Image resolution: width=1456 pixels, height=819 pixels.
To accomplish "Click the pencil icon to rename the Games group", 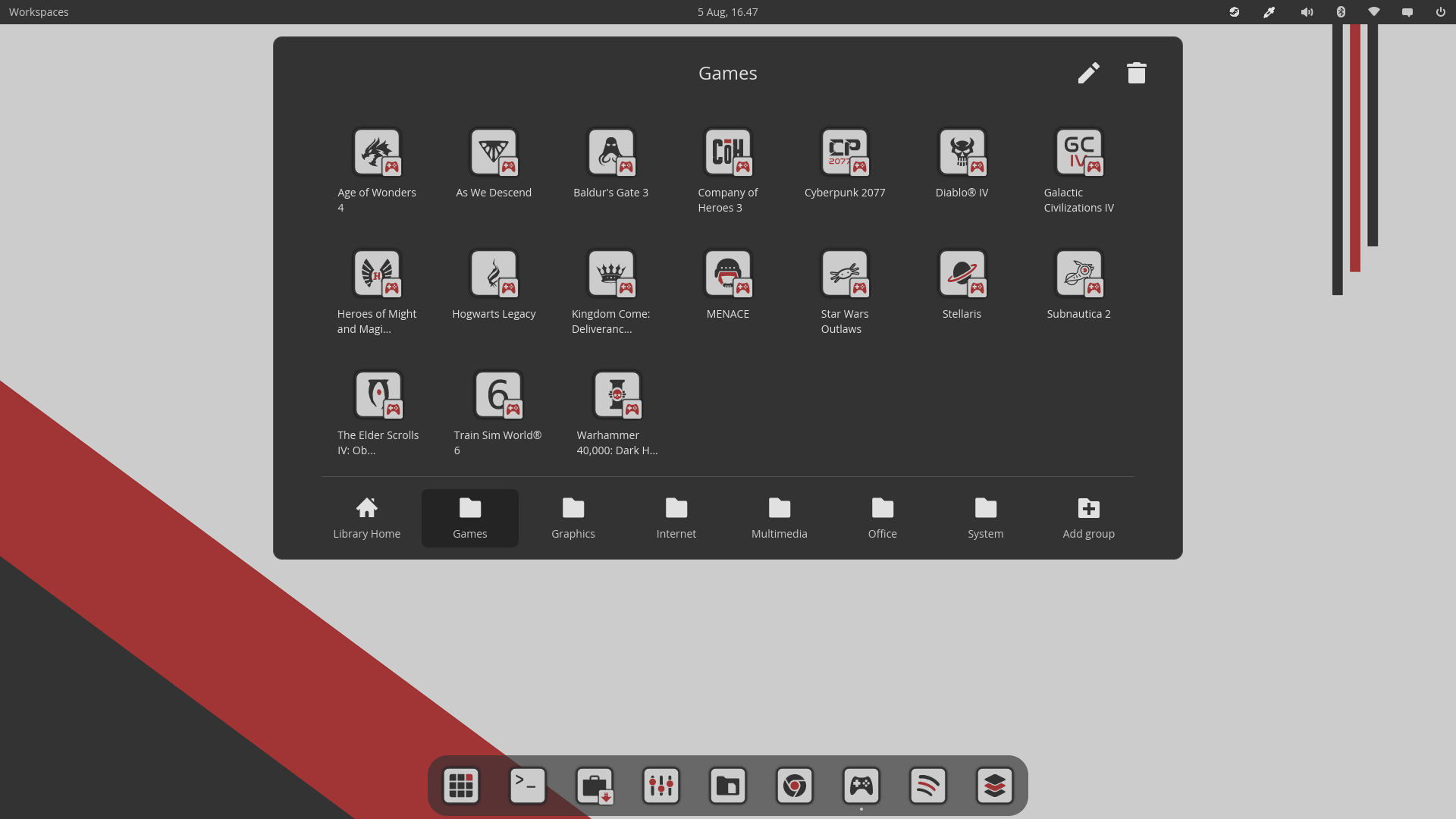I will click(1089, 73).
